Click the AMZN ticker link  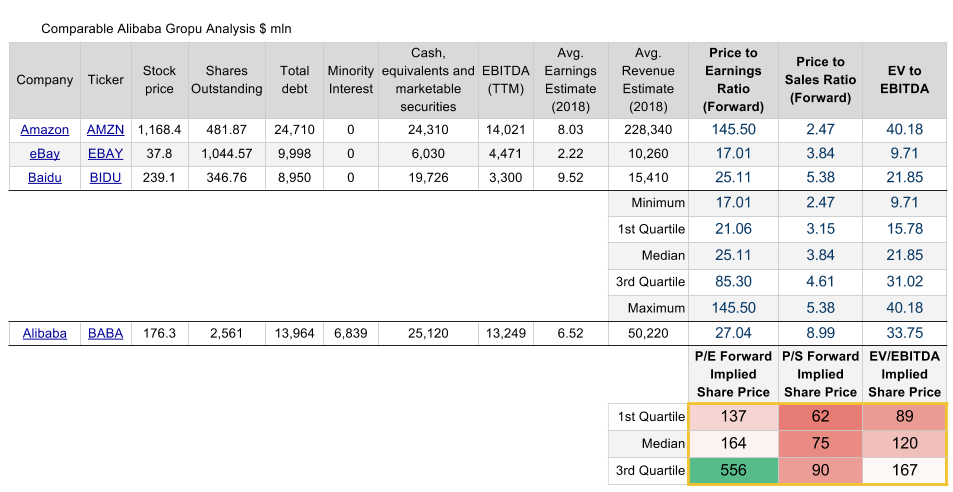tap(105, 129)
